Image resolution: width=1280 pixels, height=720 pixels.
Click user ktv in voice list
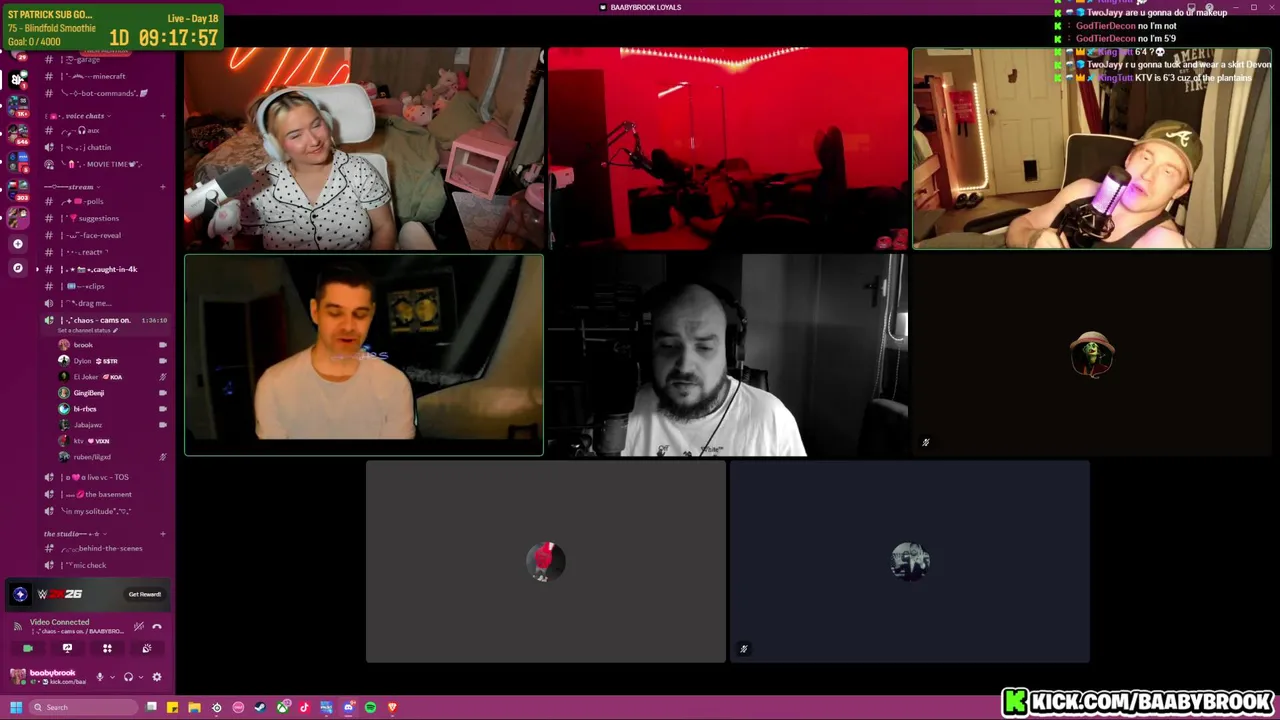tap(112, 441)
